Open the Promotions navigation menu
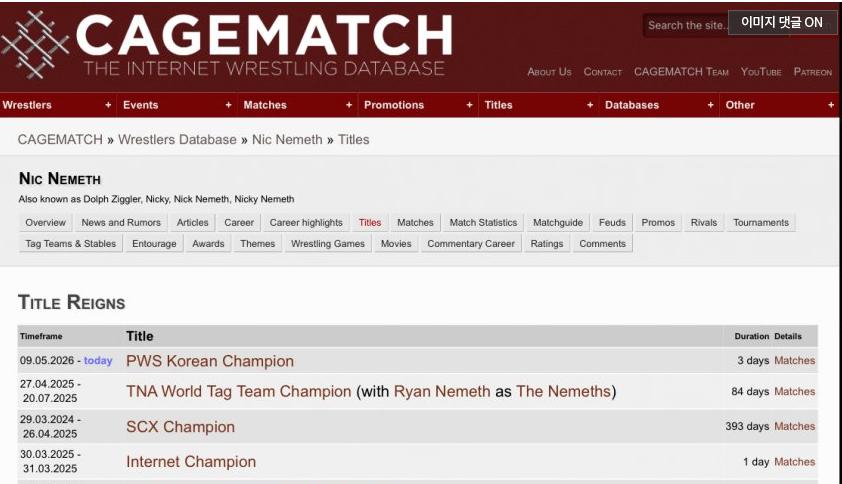 click(x=394, y=105)
